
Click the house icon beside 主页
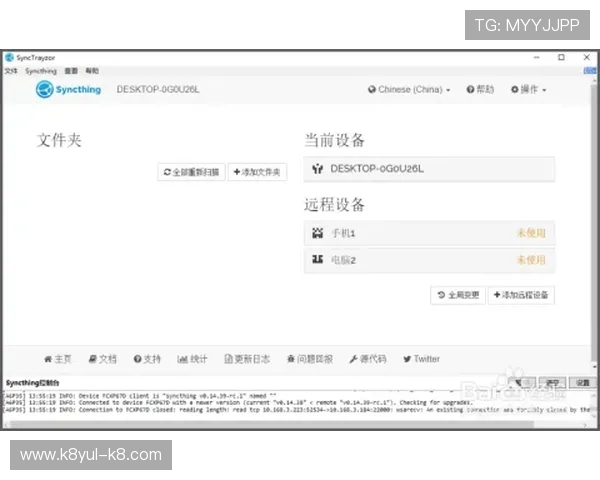coord(48,359)
